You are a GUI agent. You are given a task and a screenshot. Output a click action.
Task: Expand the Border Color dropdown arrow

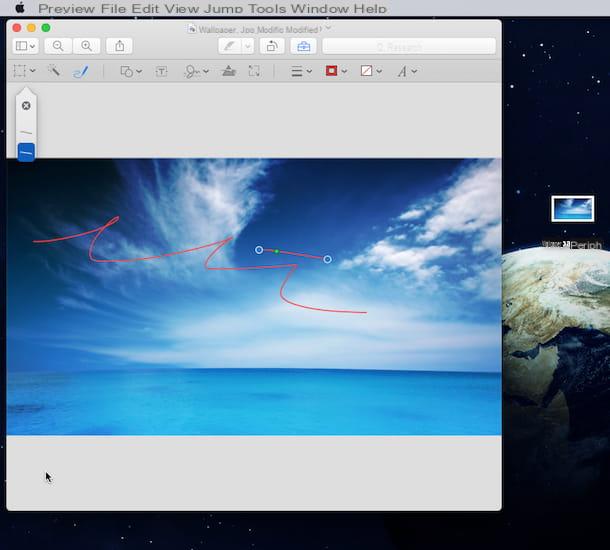click(x=344, y=71)
